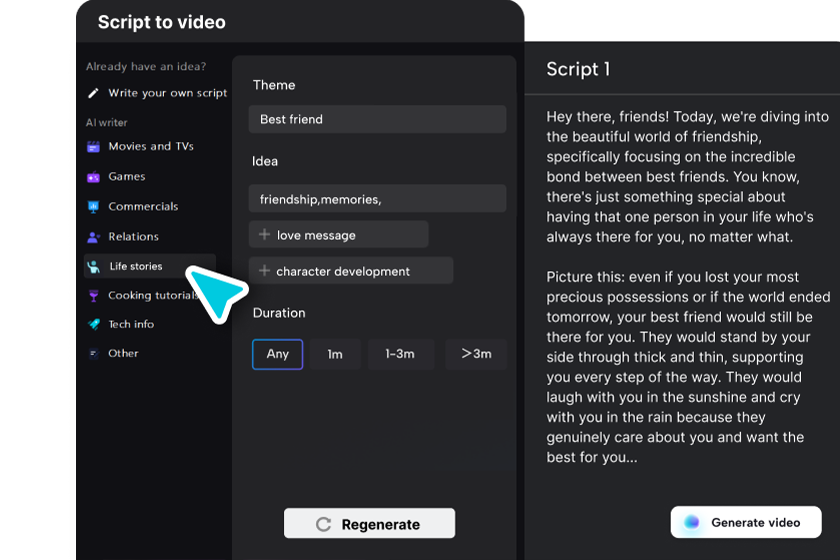Click the Theme label
Image resolution: width=840 pixels, height=560 pixels.
(274, 85)
